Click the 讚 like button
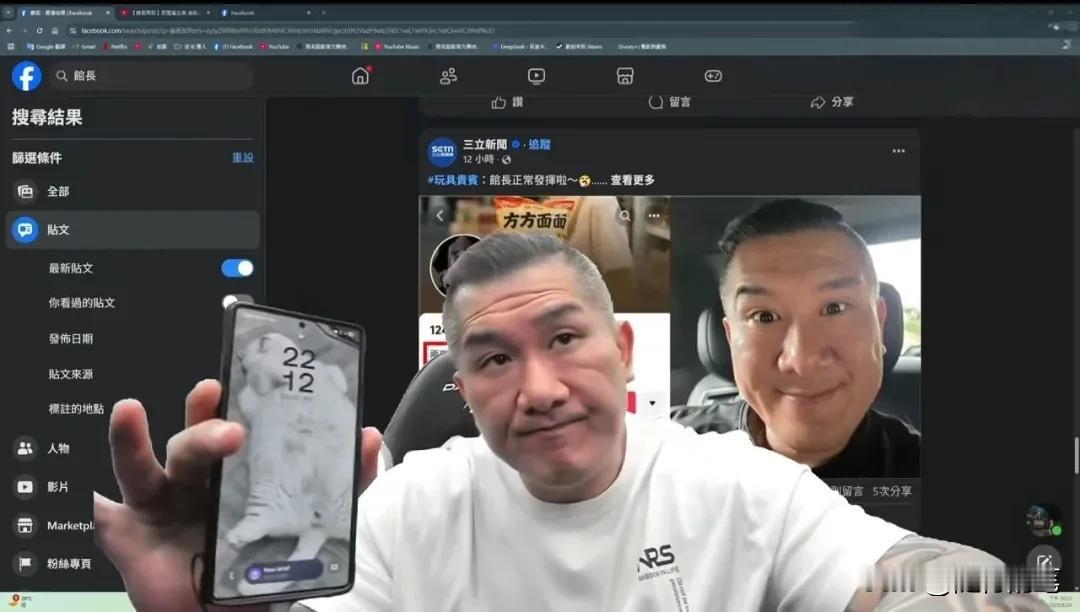 [508, 103]
